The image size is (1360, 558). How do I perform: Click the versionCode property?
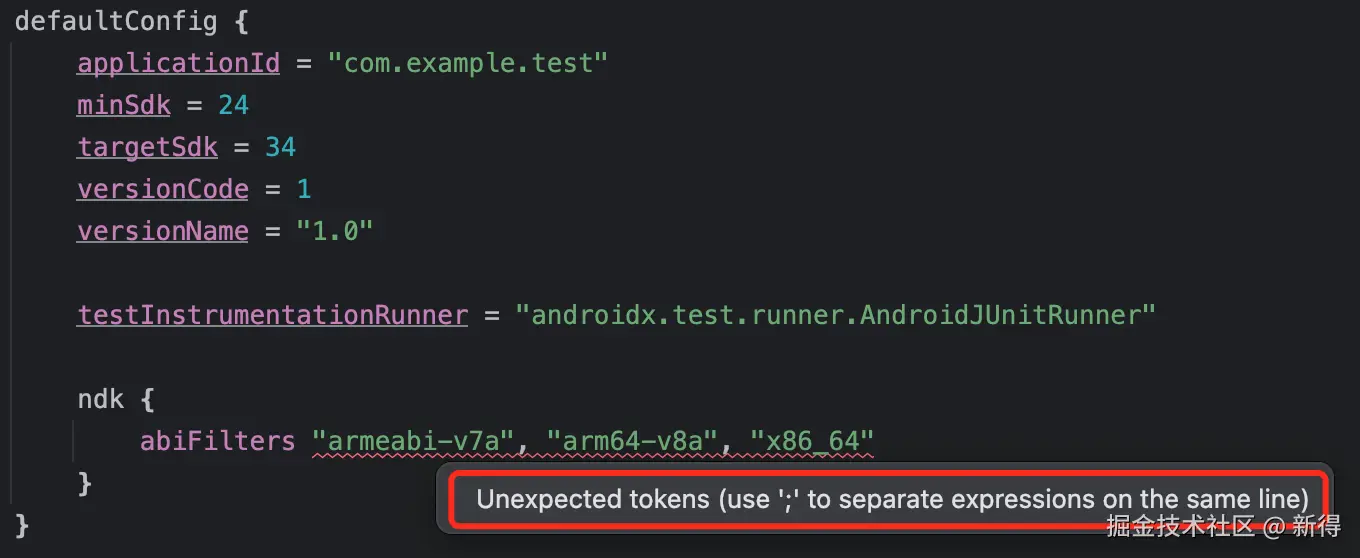point(163,189)
